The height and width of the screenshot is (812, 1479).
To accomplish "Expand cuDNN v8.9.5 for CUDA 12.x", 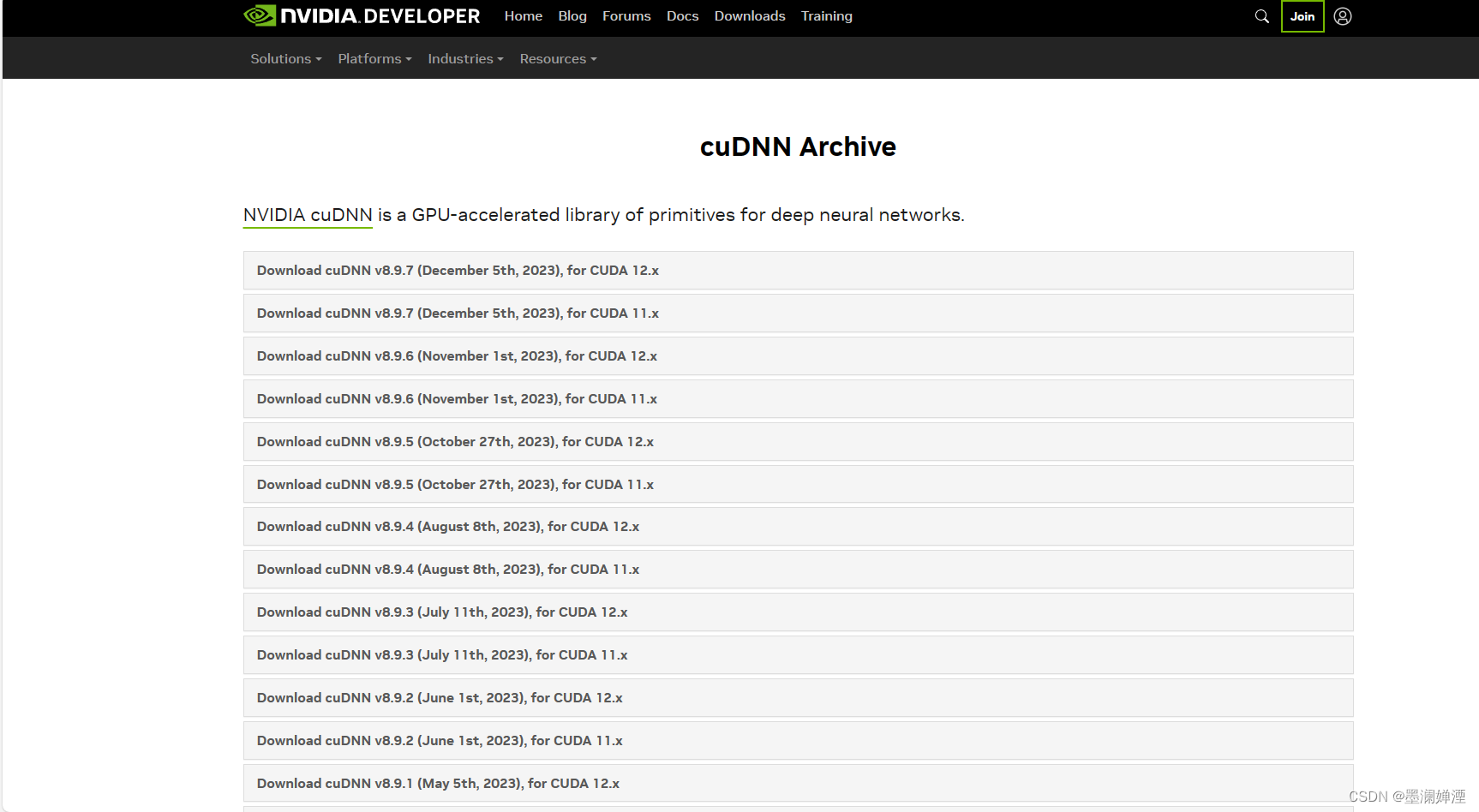I will click(798, 442).
